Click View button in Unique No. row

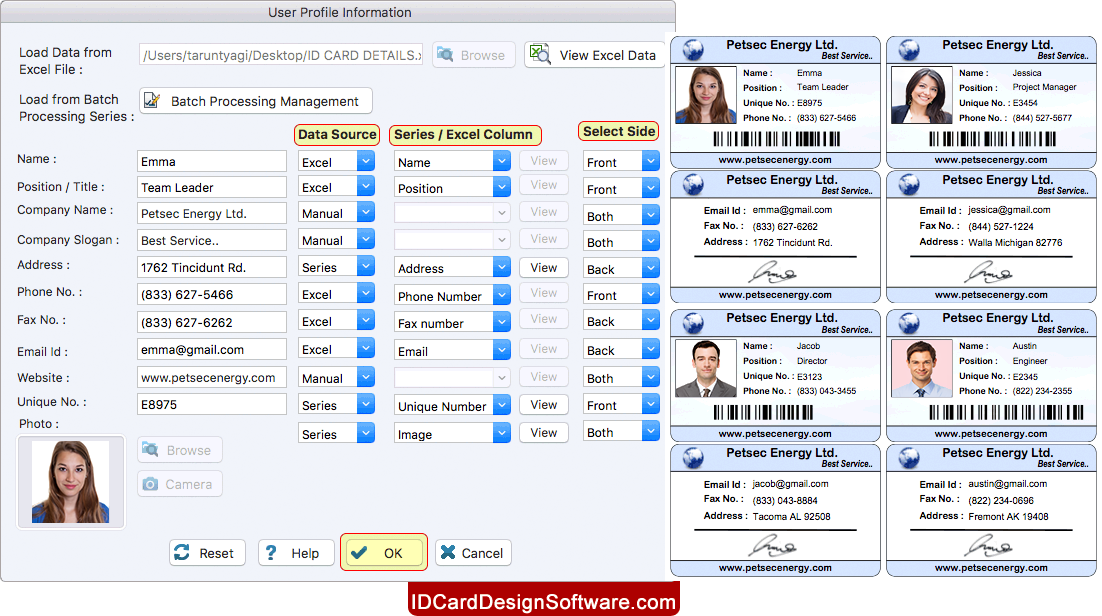pyautogui.click(x=543, y=404)
